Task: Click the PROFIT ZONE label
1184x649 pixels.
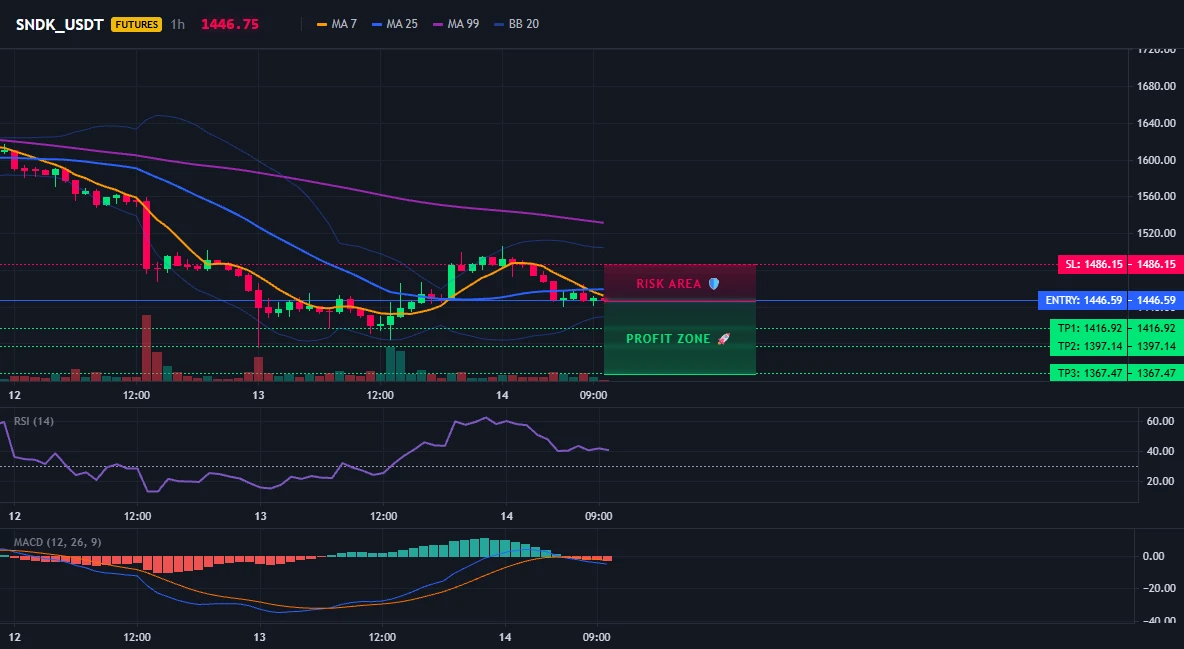Action: tap(668, 338)
